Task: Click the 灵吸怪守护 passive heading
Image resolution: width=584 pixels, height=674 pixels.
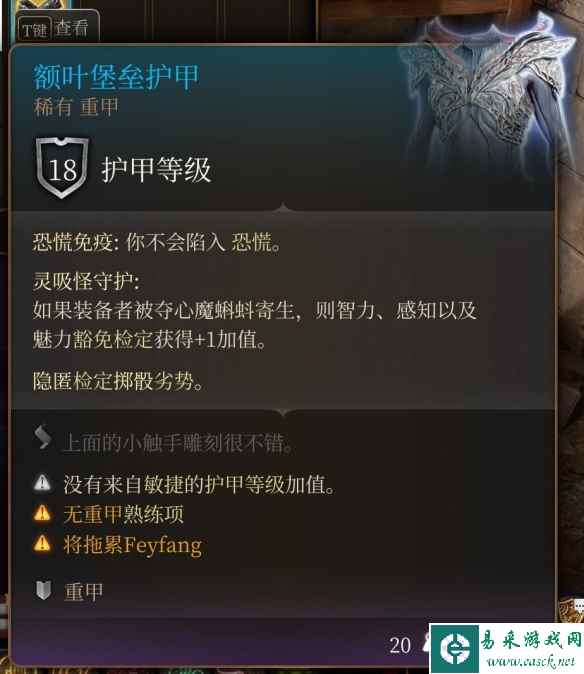Action: (86, 282)
